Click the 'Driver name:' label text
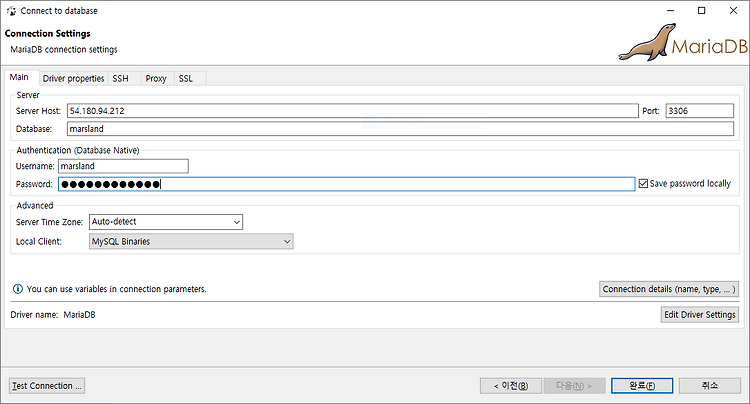Viewport: 750px width, 404px height. tap(34, 315)
